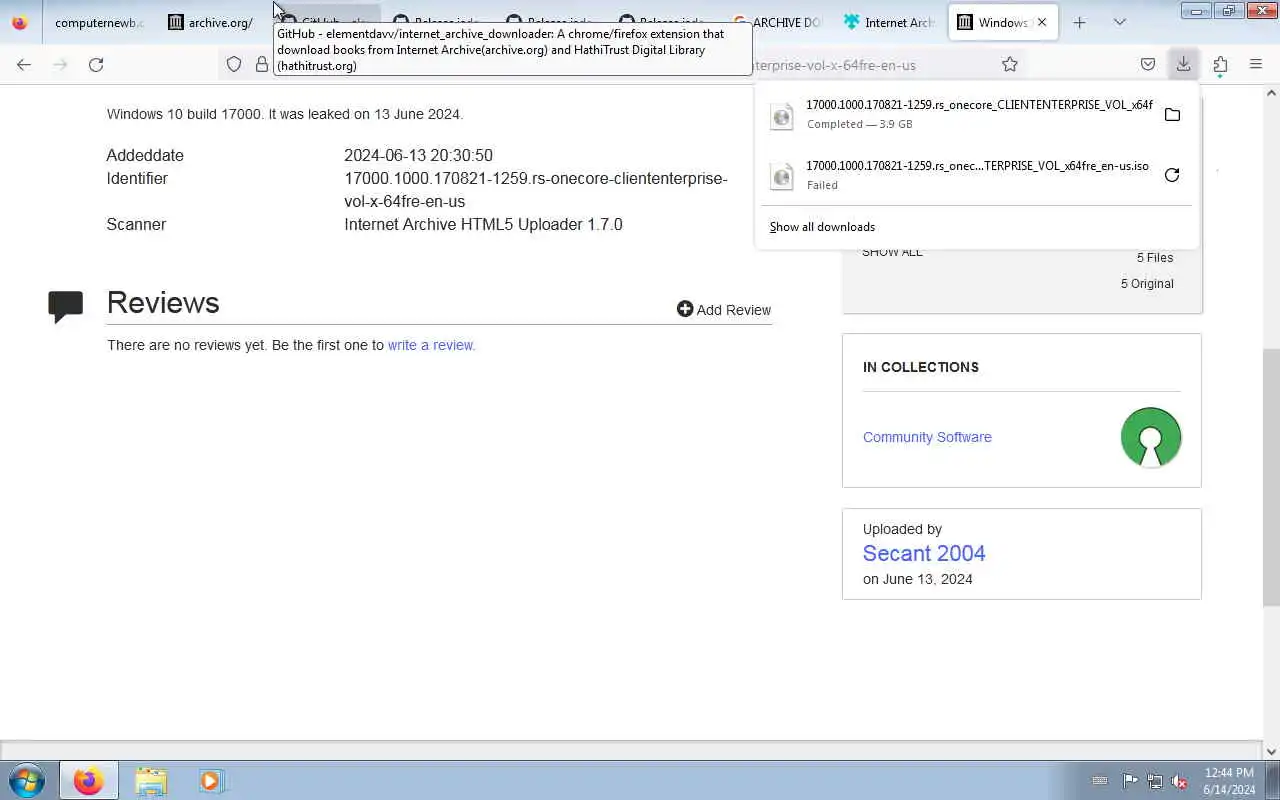Click Internet Archive HTML5 Uploader 1.7.0 text
1280x800 pixels.
pyautogui.click(x=483, y=224)
